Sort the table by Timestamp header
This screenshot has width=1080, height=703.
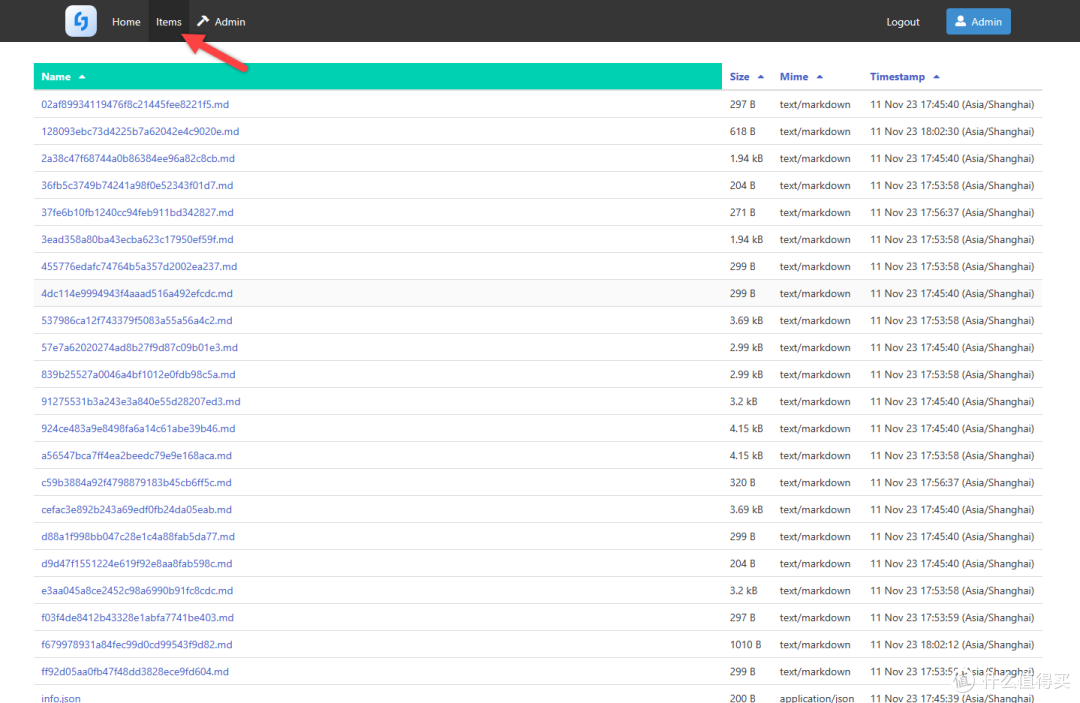[x=897, y=76]
